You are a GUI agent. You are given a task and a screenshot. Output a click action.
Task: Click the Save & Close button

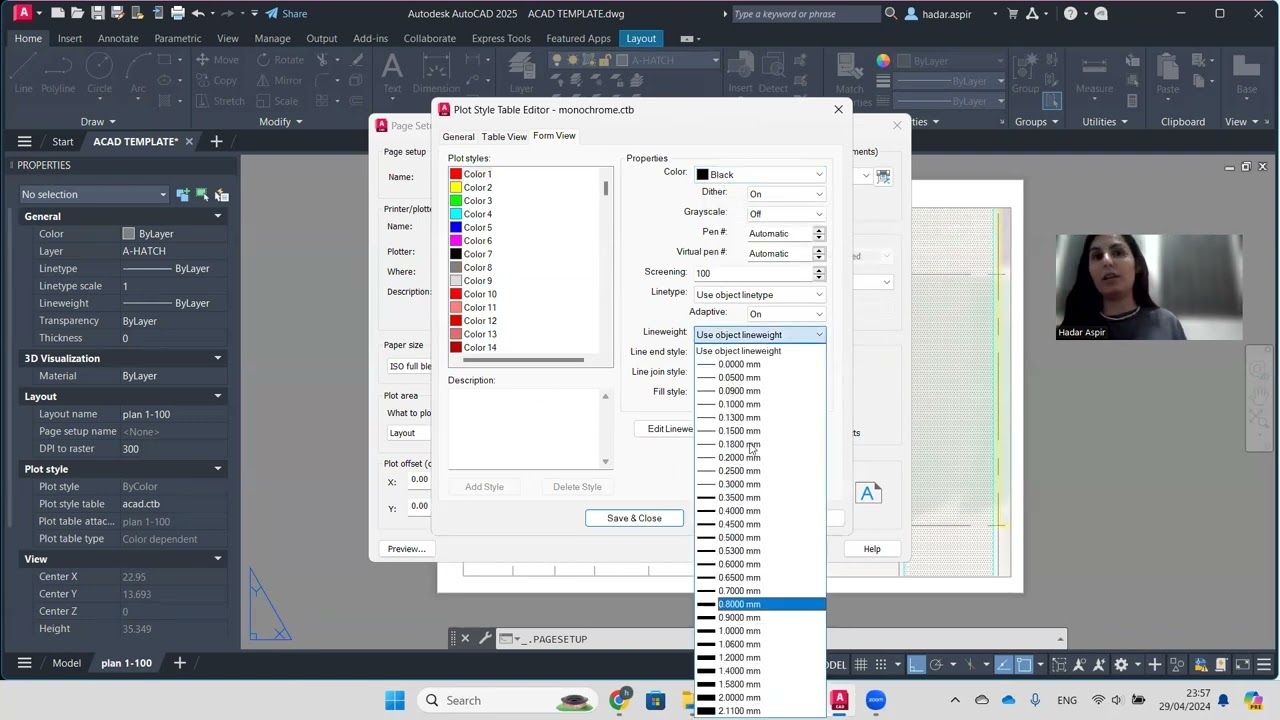[x=634, y=518]
